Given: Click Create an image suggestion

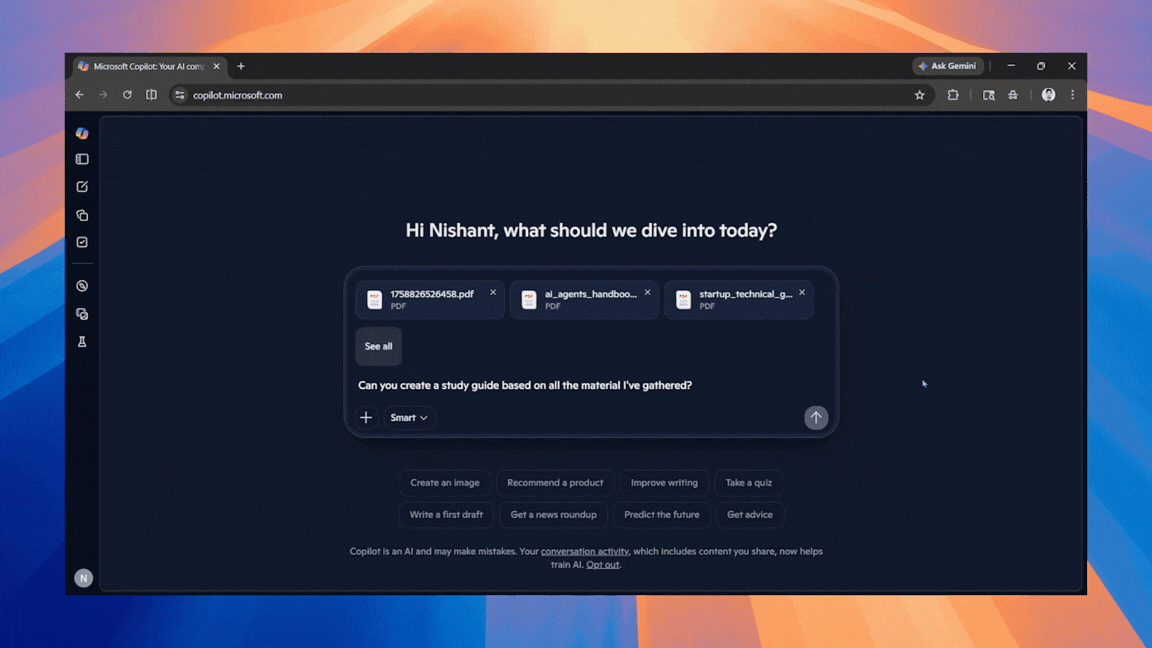Looking at the screenshot, I should pyautogui.click(x=444, y=483).
